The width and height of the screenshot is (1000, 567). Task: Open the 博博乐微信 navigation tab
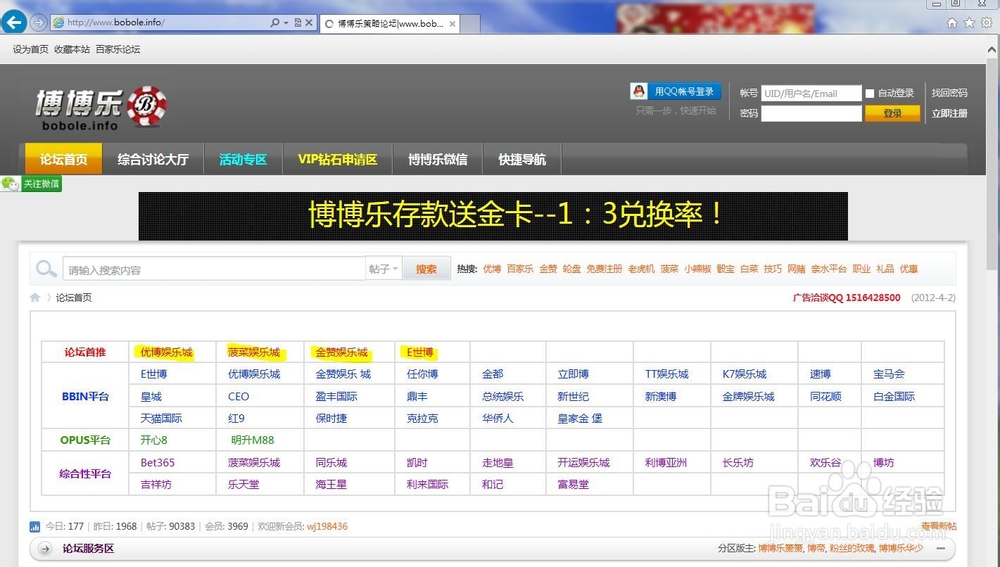pyautogui.click(x=438, y=159)
